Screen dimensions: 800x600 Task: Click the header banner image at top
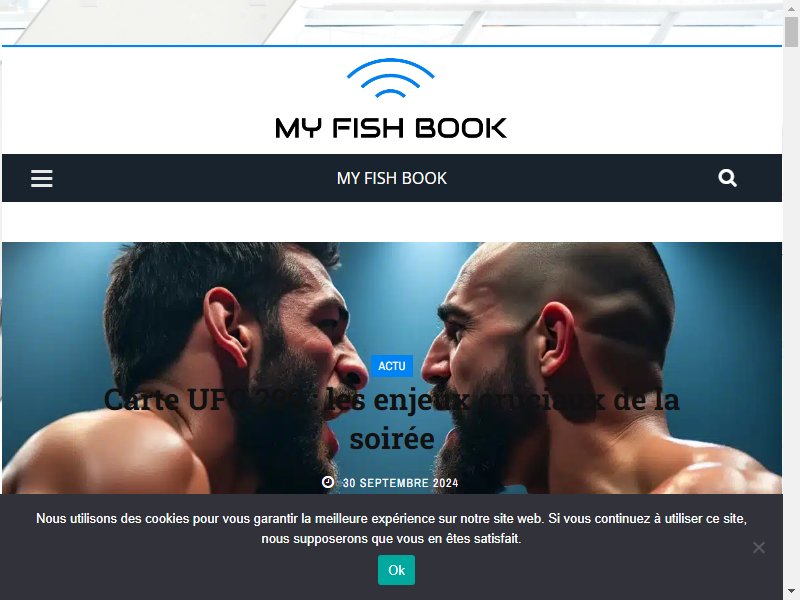point(391,22)
